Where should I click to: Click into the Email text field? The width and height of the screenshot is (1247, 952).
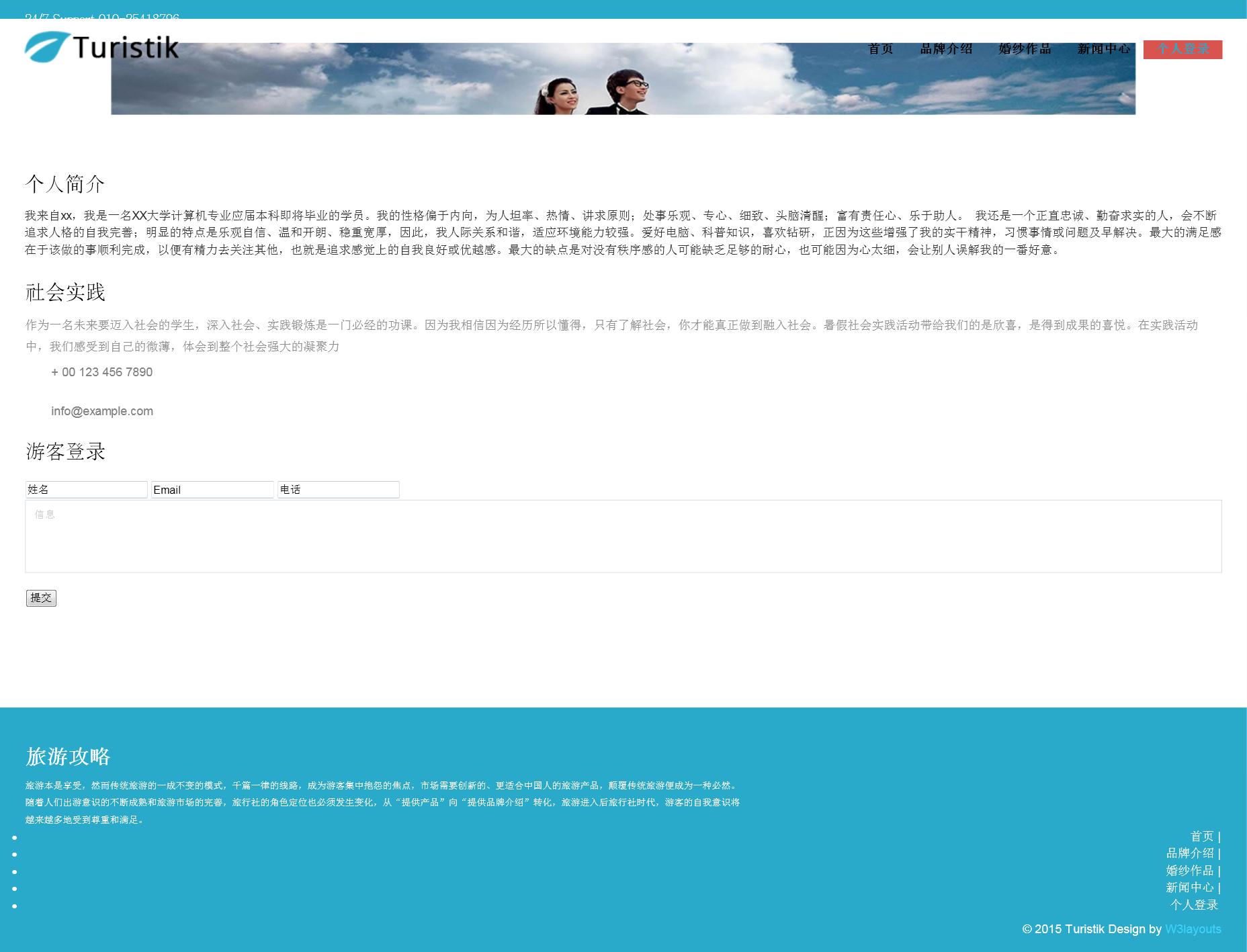pyautogui.click(x=212, y=490)
